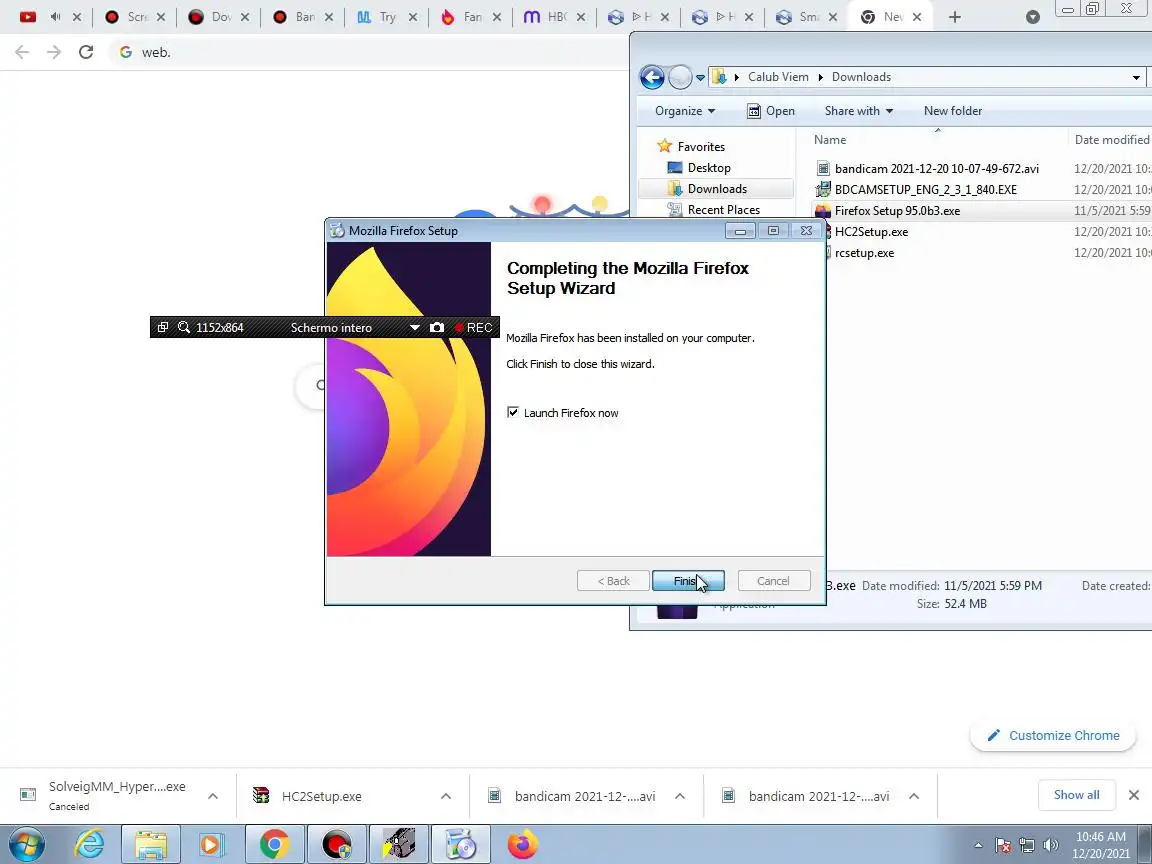Show hidden system tray icons arrow
This screenshot has height=864, width=1152.
pos(978,845)
